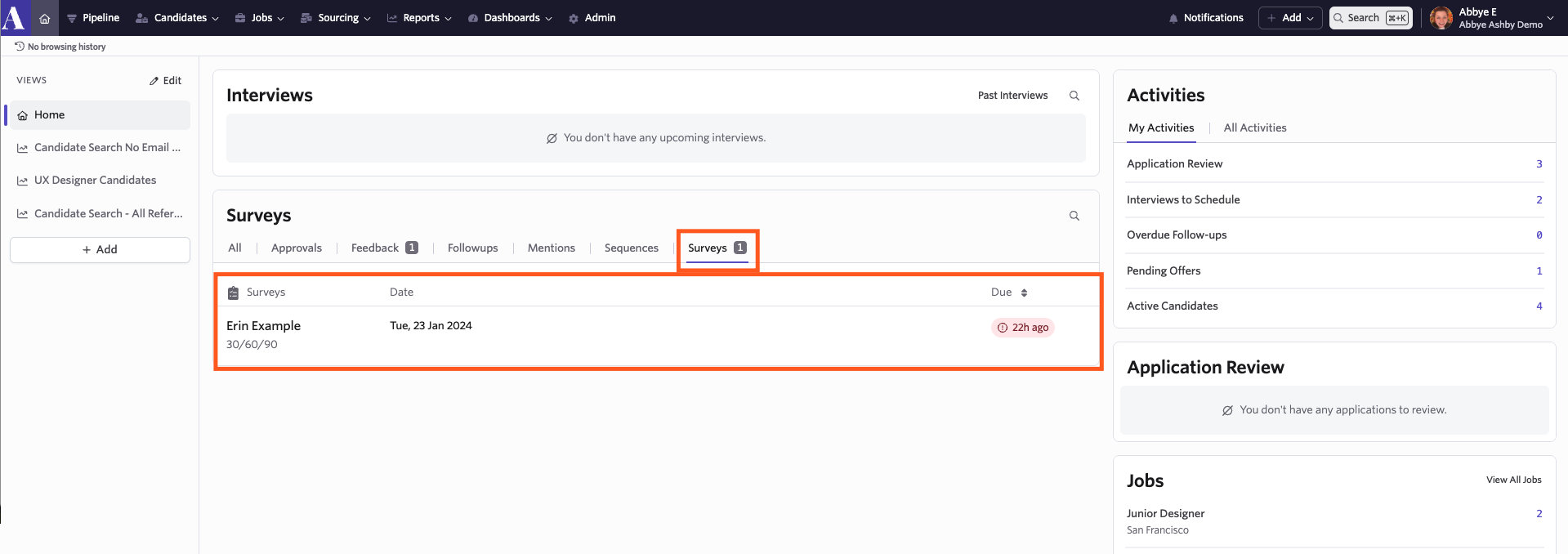Select the My Activities tab

(1161, 127)
